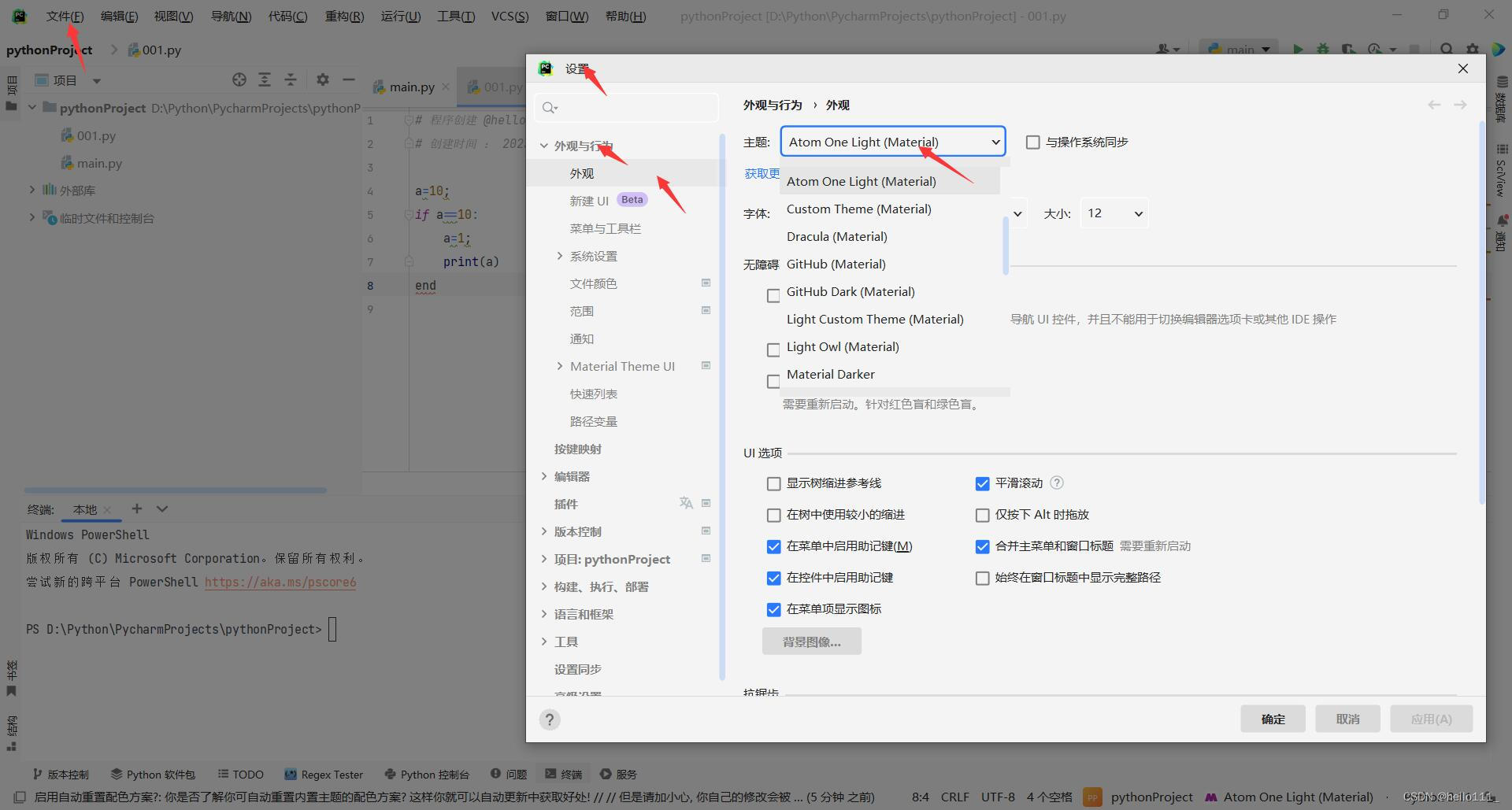
Task: Click the 取消 button
Action: 1347,719
